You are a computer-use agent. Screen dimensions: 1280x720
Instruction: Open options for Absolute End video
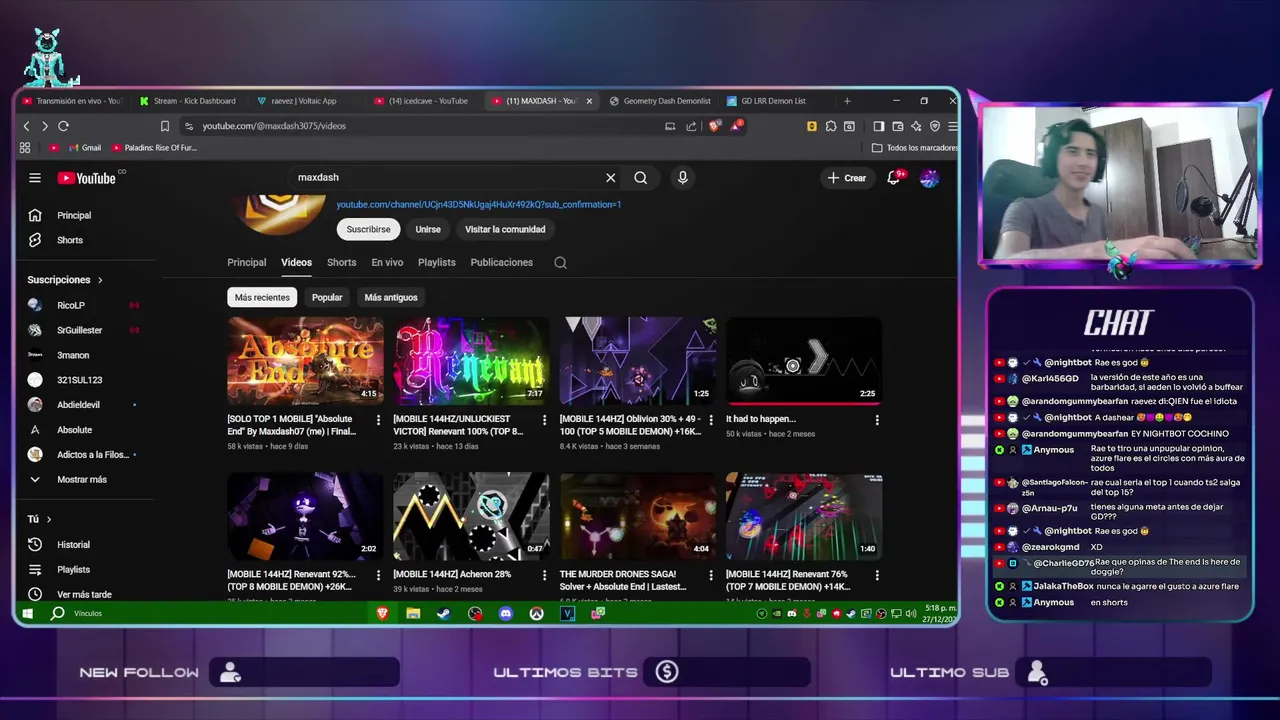coord(378,420)
